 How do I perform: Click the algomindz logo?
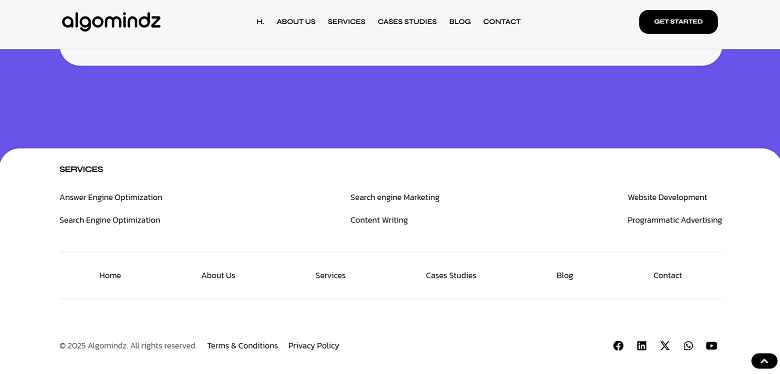[111, 22]
